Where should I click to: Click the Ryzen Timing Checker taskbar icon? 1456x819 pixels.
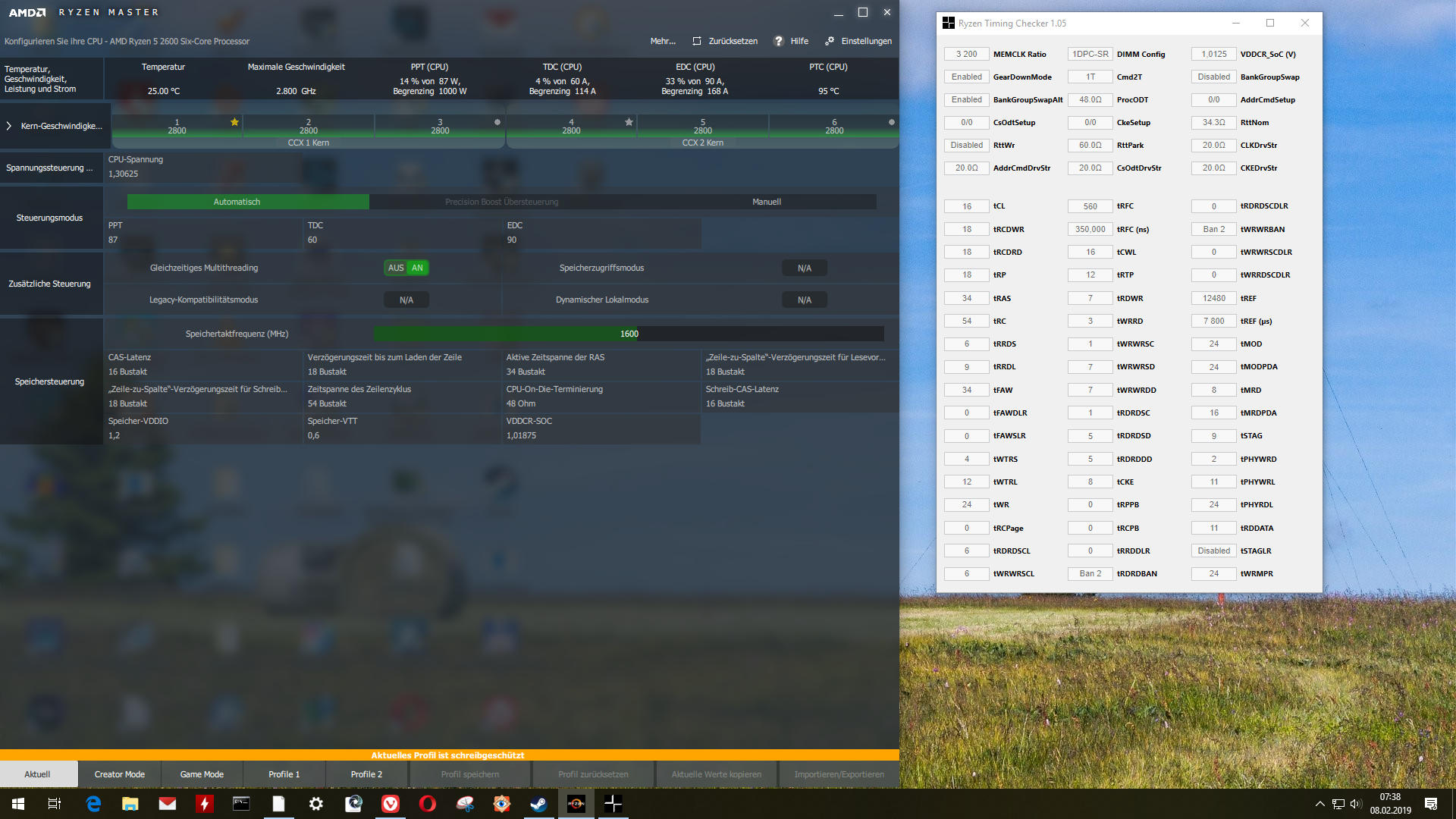[613, 804]
